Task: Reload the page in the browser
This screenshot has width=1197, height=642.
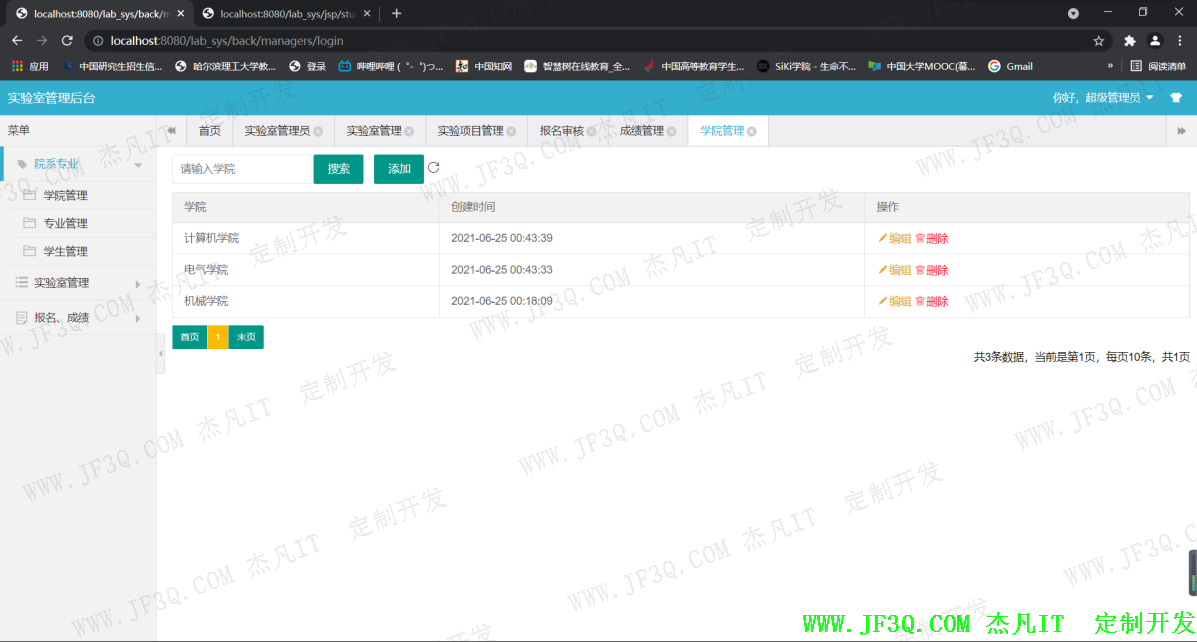Action: click(x=67, y=41)
